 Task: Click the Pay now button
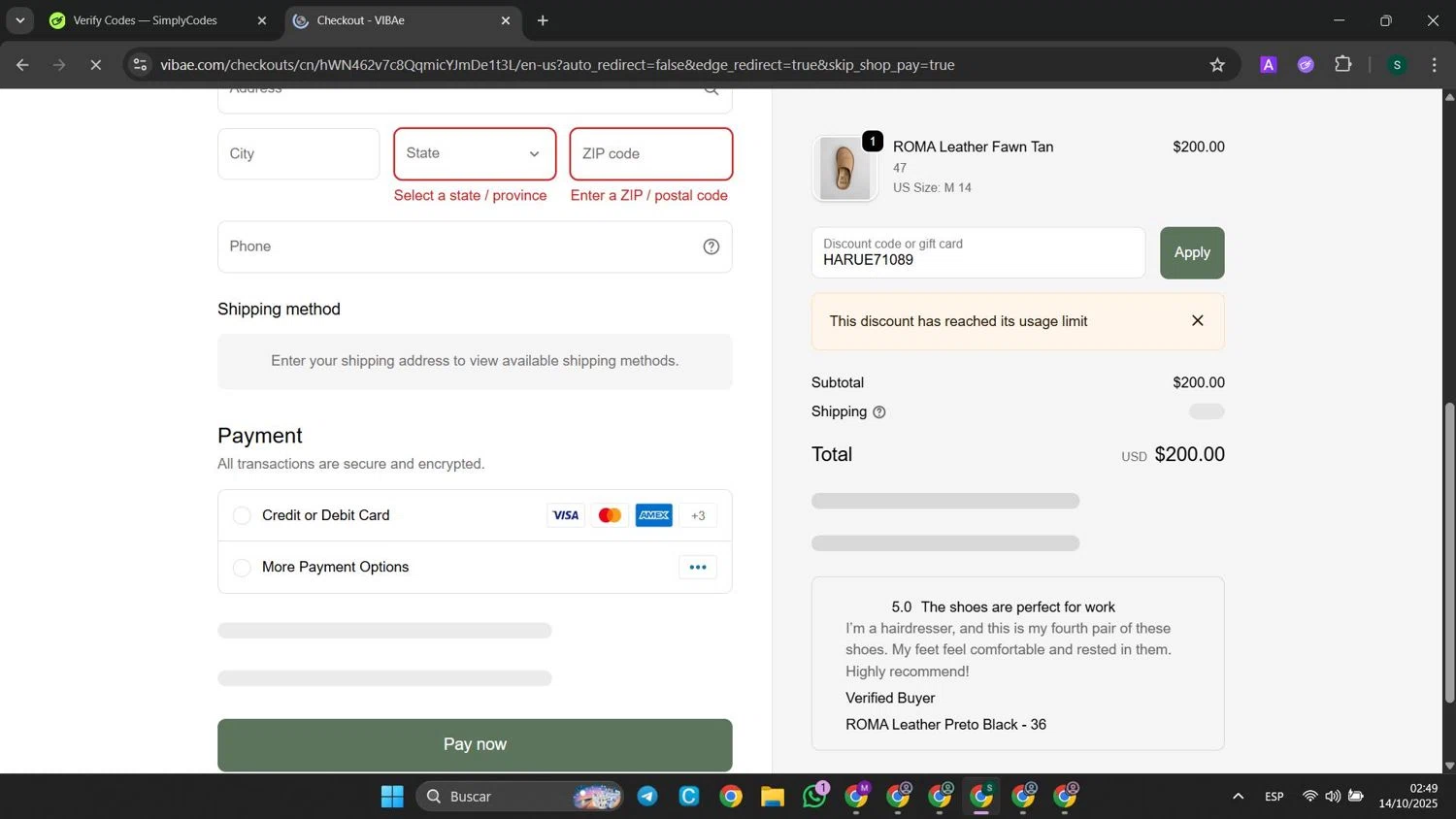coord(475,744)
